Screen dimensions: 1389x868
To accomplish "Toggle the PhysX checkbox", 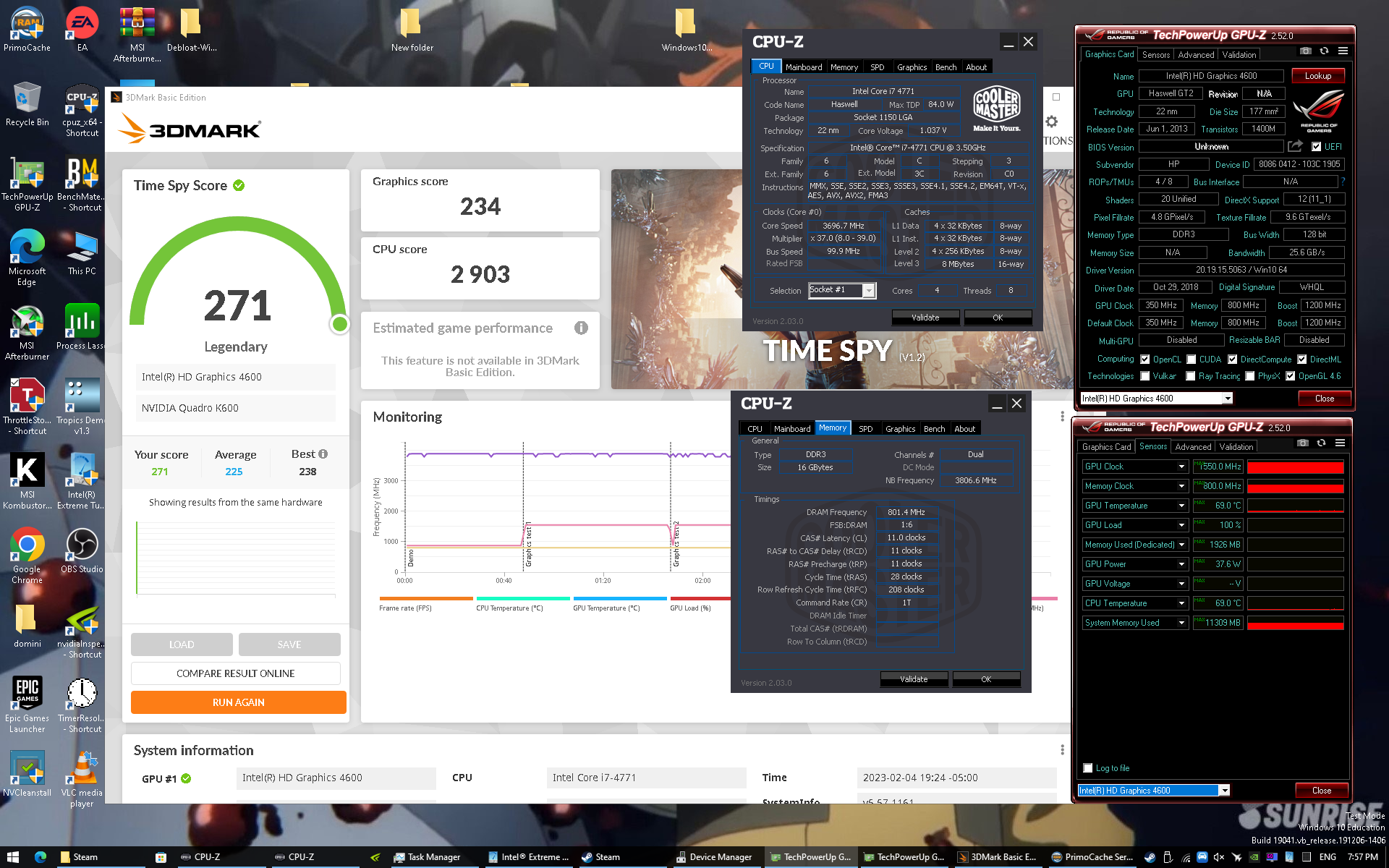I will (1249, 376).
